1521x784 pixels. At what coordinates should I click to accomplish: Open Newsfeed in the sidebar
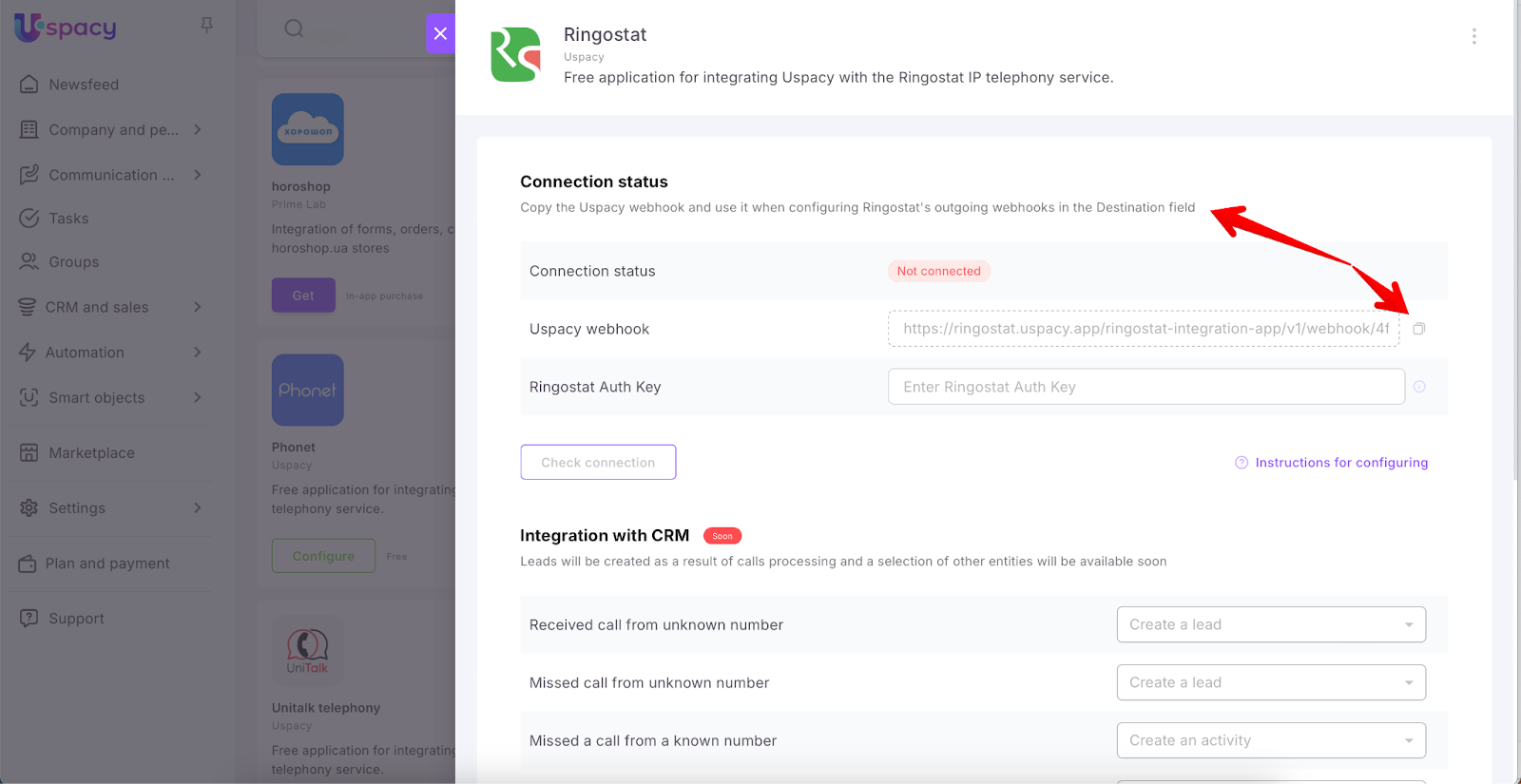coord(84,85)
